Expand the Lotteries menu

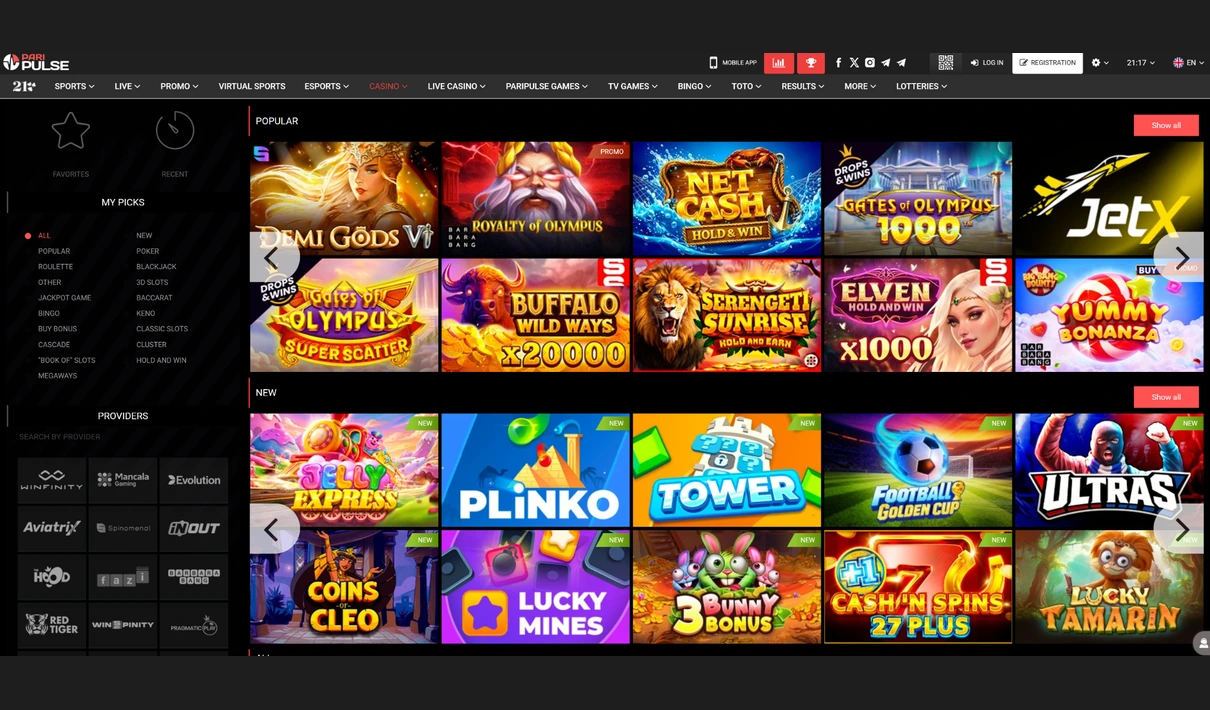click(921, 87)
